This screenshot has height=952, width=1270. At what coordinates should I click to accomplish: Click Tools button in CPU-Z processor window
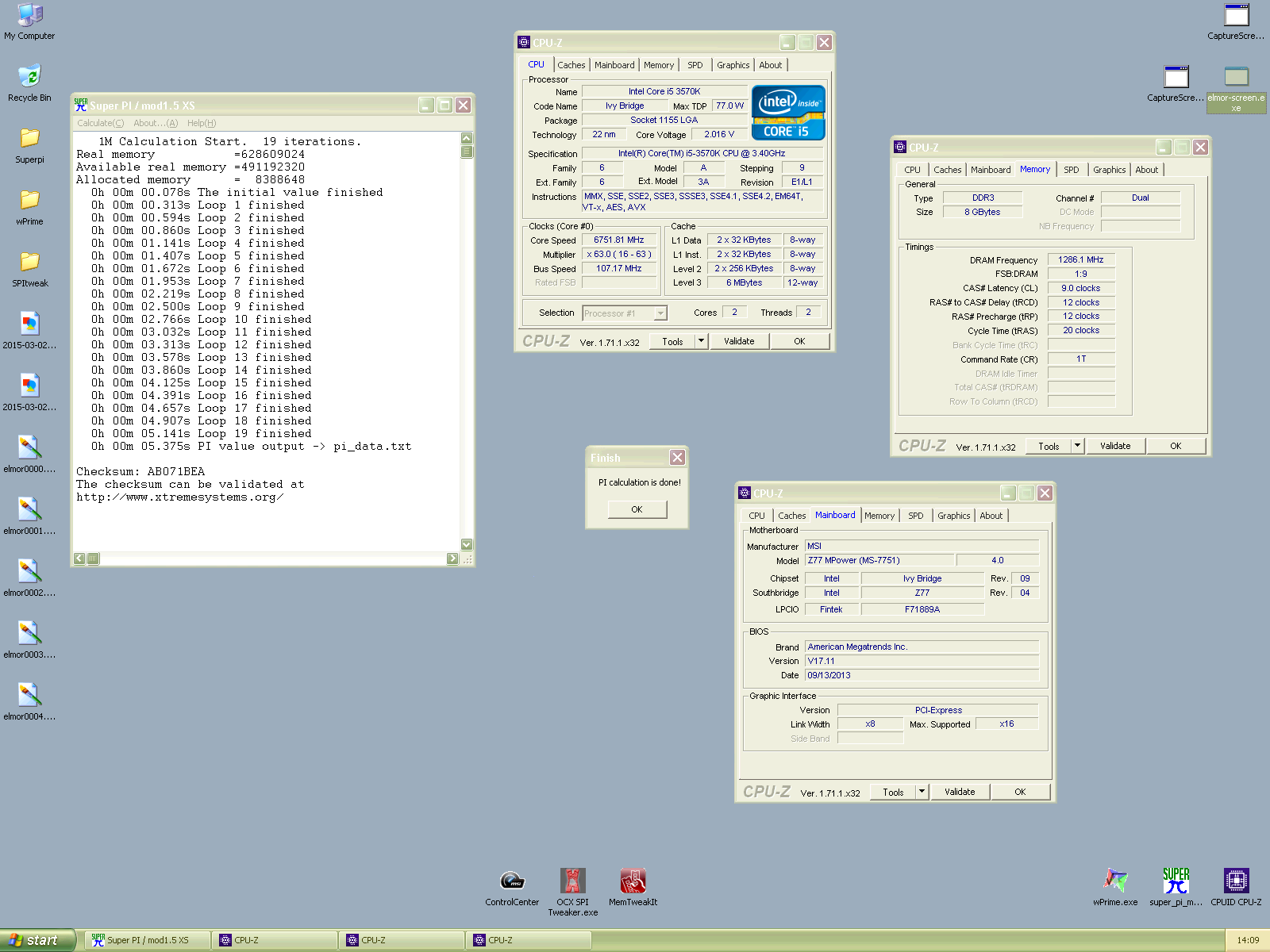(x=672, y=341)
